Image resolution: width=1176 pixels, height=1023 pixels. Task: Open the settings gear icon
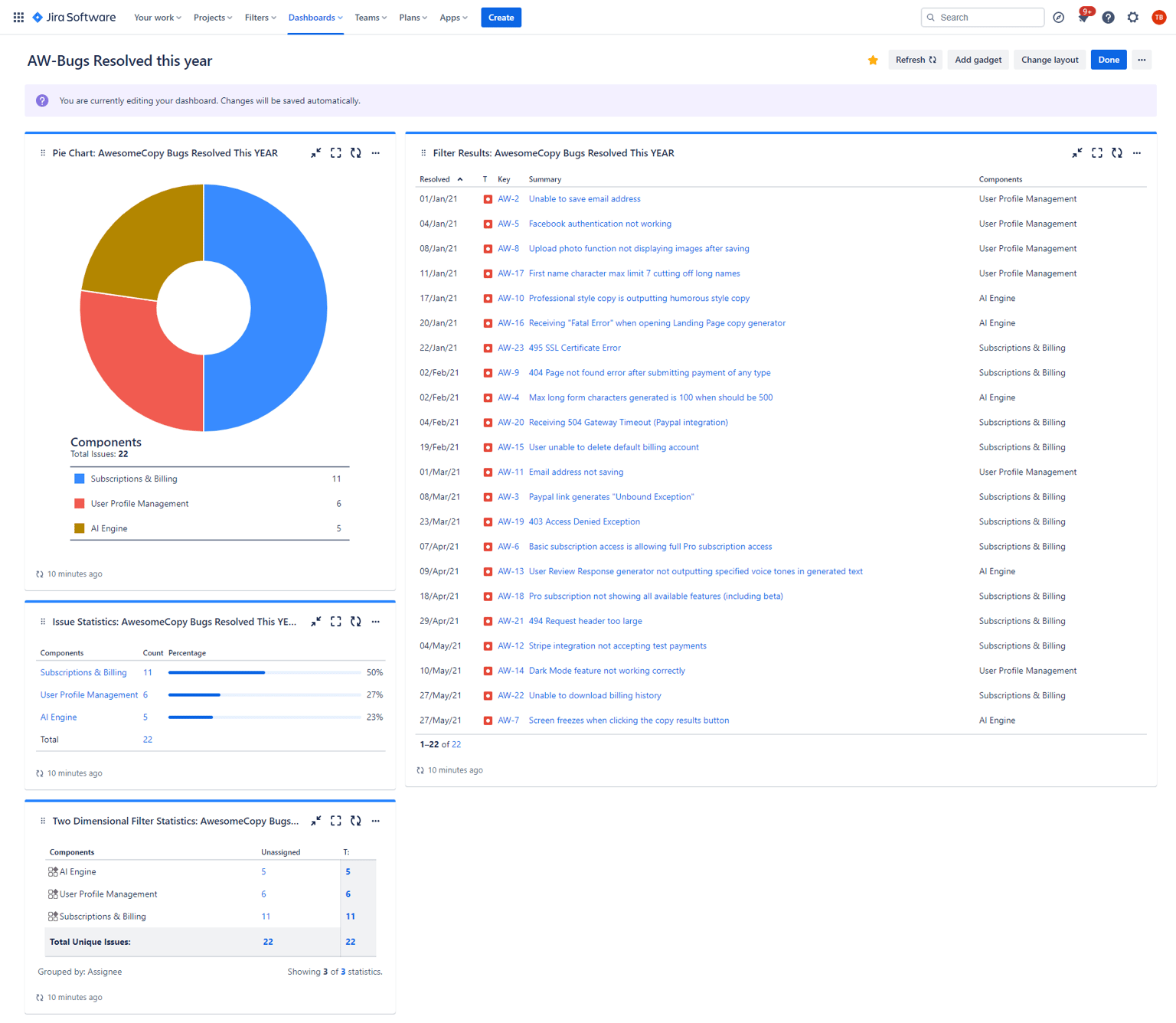click(x=1133, y=17)
